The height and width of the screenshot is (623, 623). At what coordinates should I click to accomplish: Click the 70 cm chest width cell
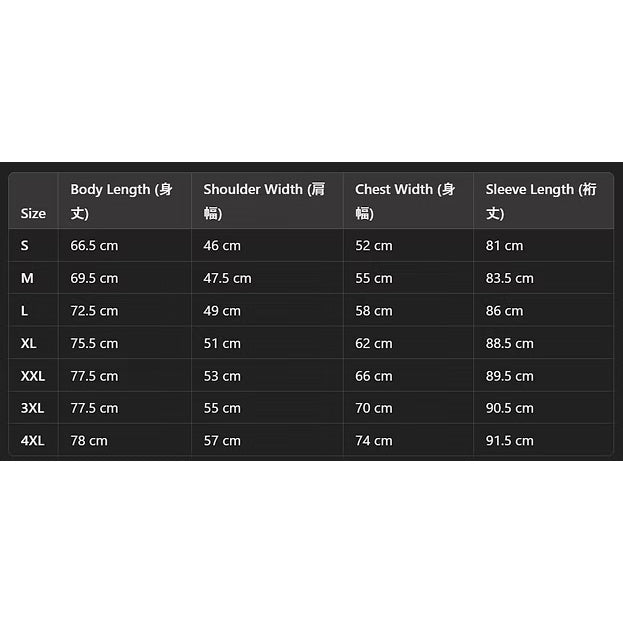(373, 408)
